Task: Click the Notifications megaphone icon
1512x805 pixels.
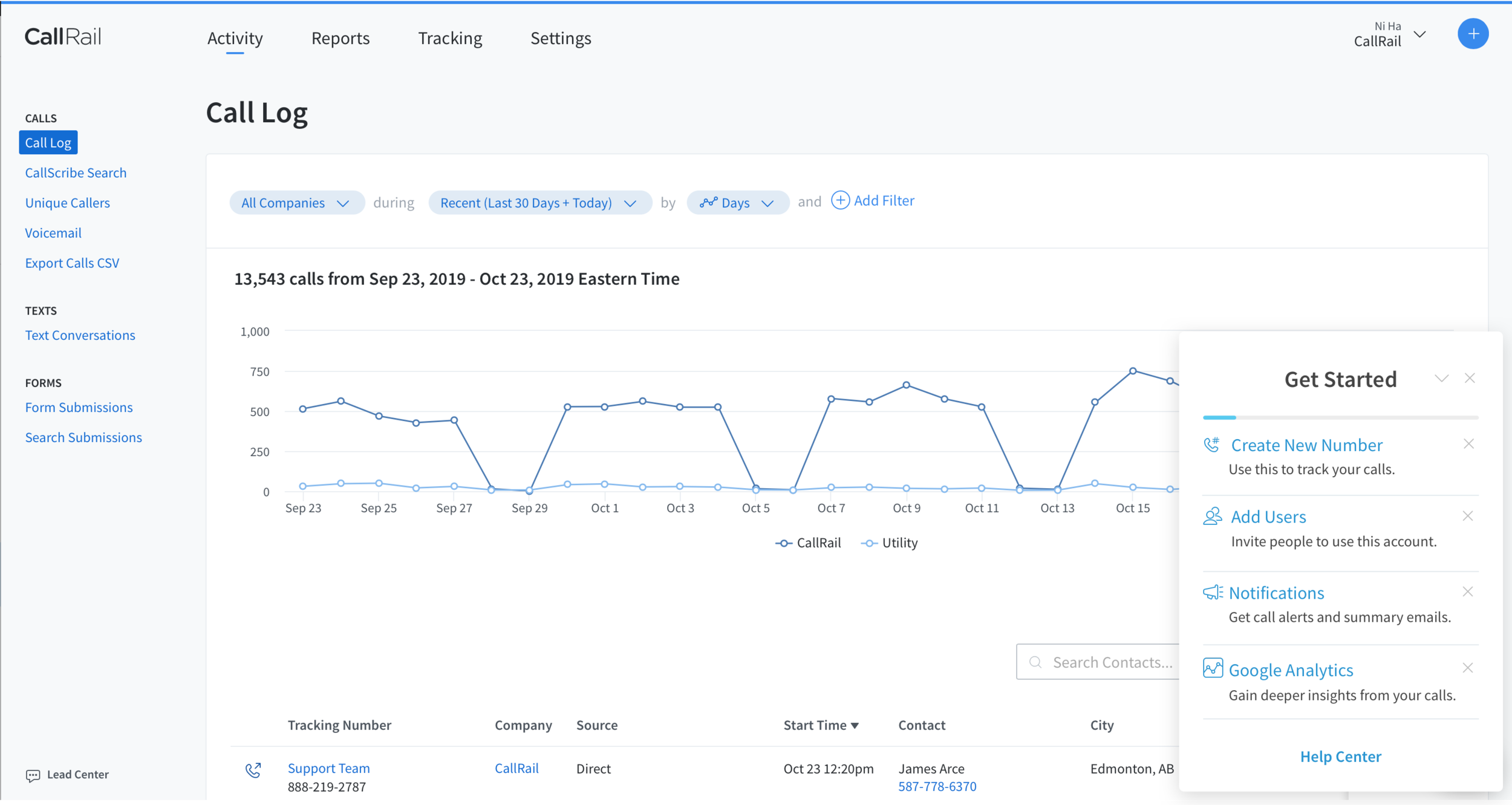Action: 1212,593
